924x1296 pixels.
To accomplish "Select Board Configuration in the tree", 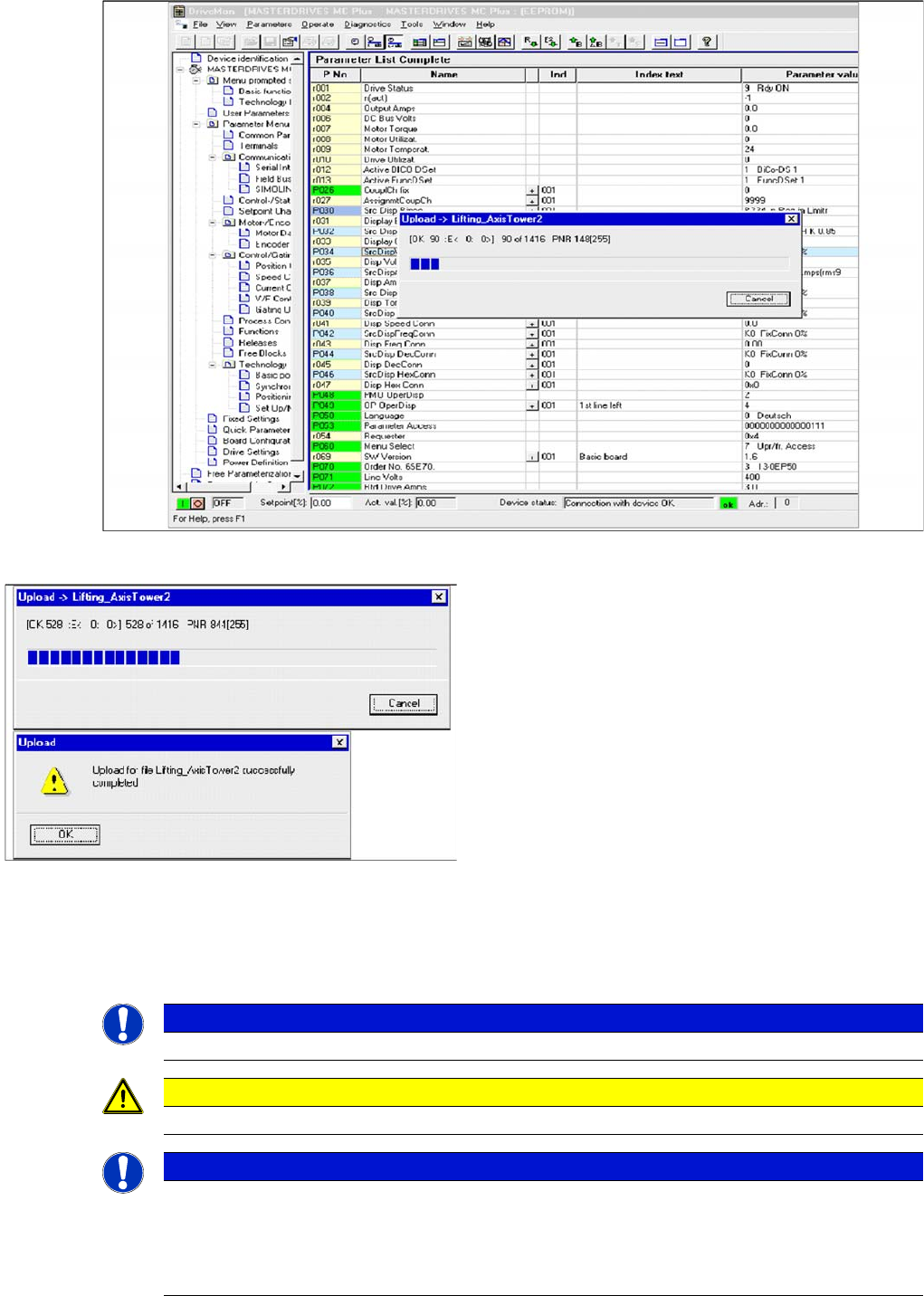I will click(x=256, y=441).
